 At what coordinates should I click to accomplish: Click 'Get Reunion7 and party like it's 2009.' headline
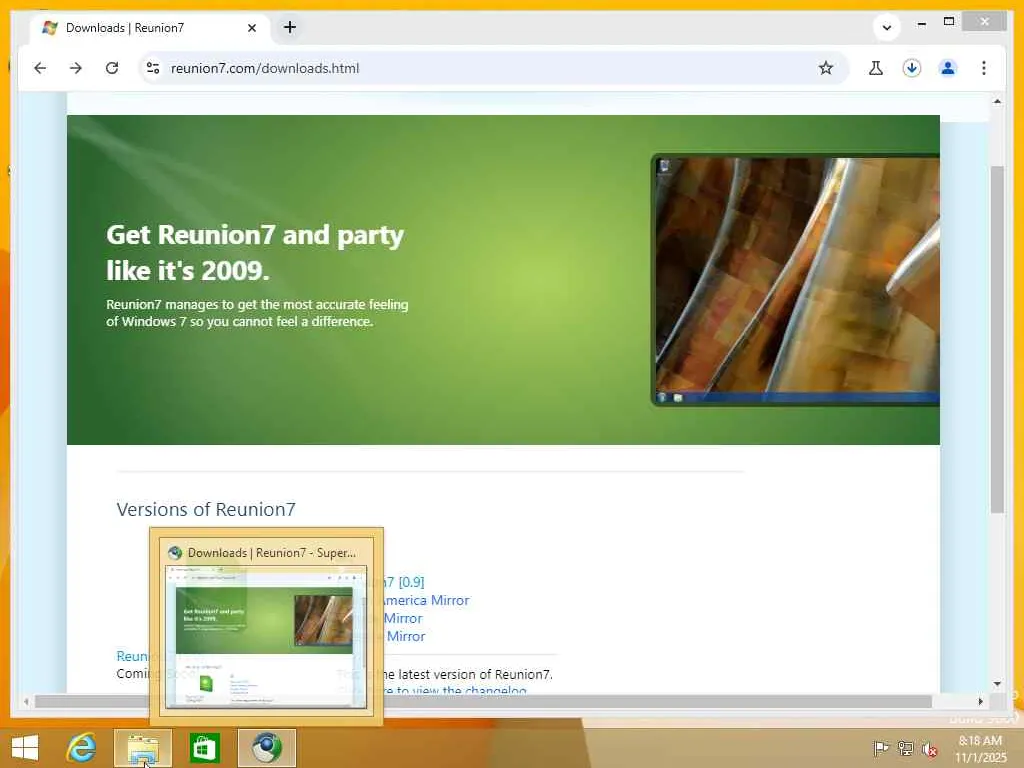click(255, 252)
